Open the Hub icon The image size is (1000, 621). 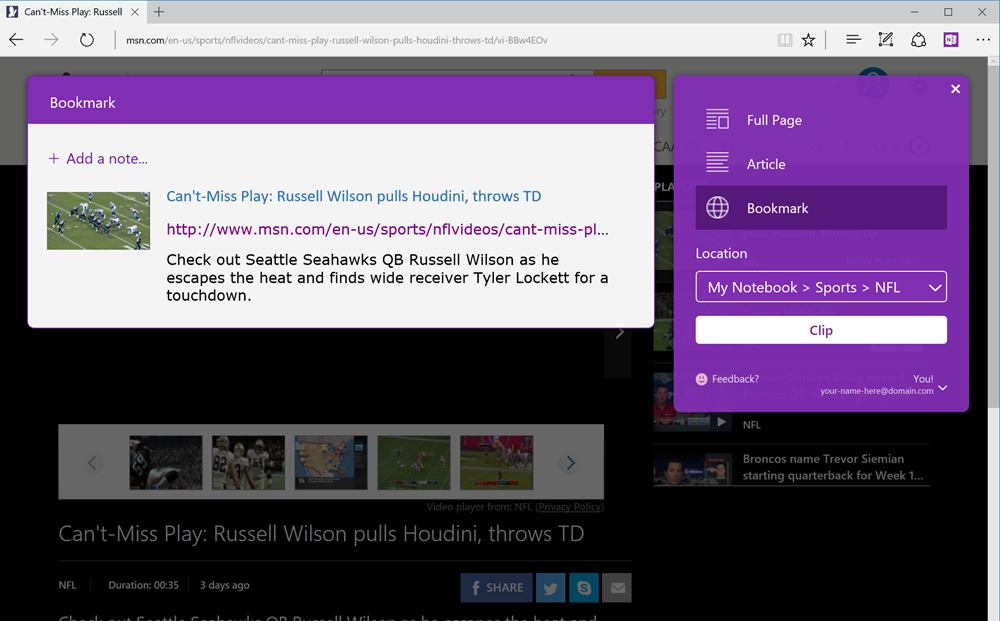[853, 40]
